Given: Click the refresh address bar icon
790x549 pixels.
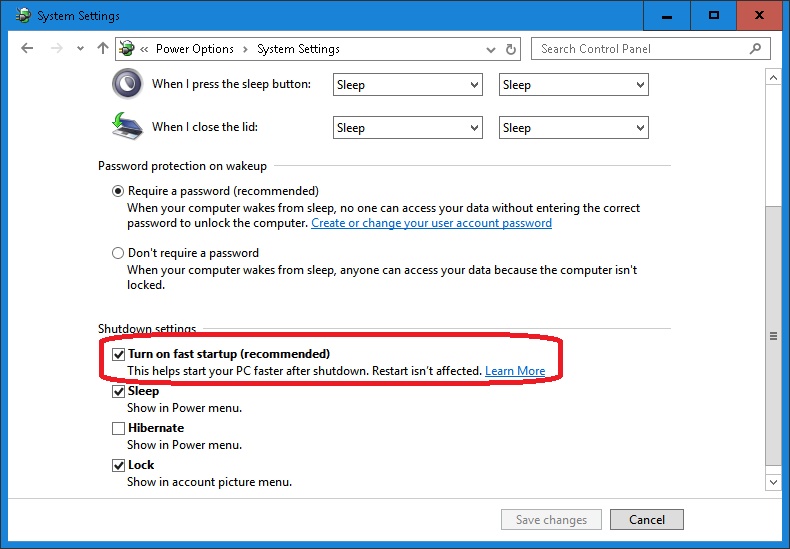Looking at the screenshot, I should click(512, 49).
